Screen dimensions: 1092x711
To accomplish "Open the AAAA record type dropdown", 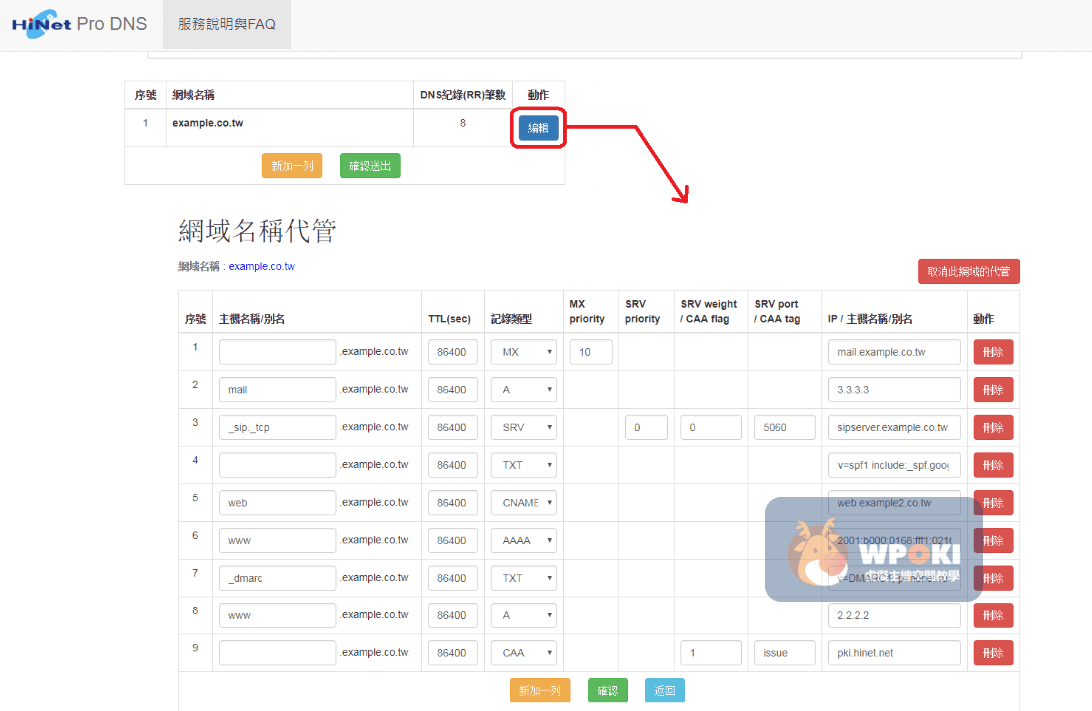I will point(523,540).
